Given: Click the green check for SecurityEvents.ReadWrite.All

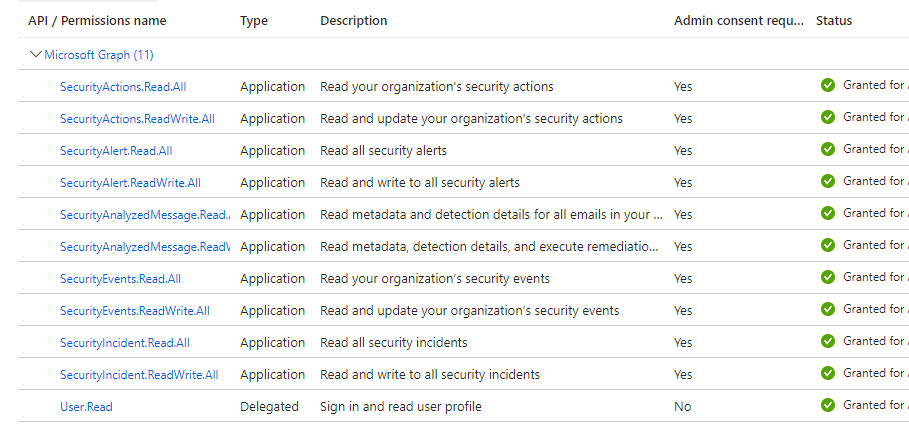Looking at the screenshot, I should click(x=827, y=309).
